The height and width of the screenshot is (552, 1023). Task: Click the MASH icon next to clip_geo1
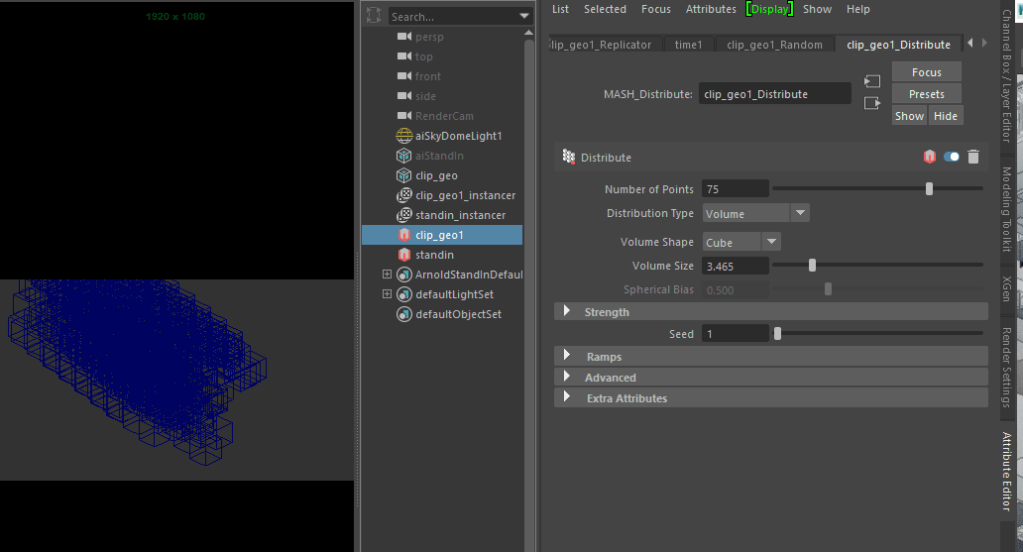[405, 235]
